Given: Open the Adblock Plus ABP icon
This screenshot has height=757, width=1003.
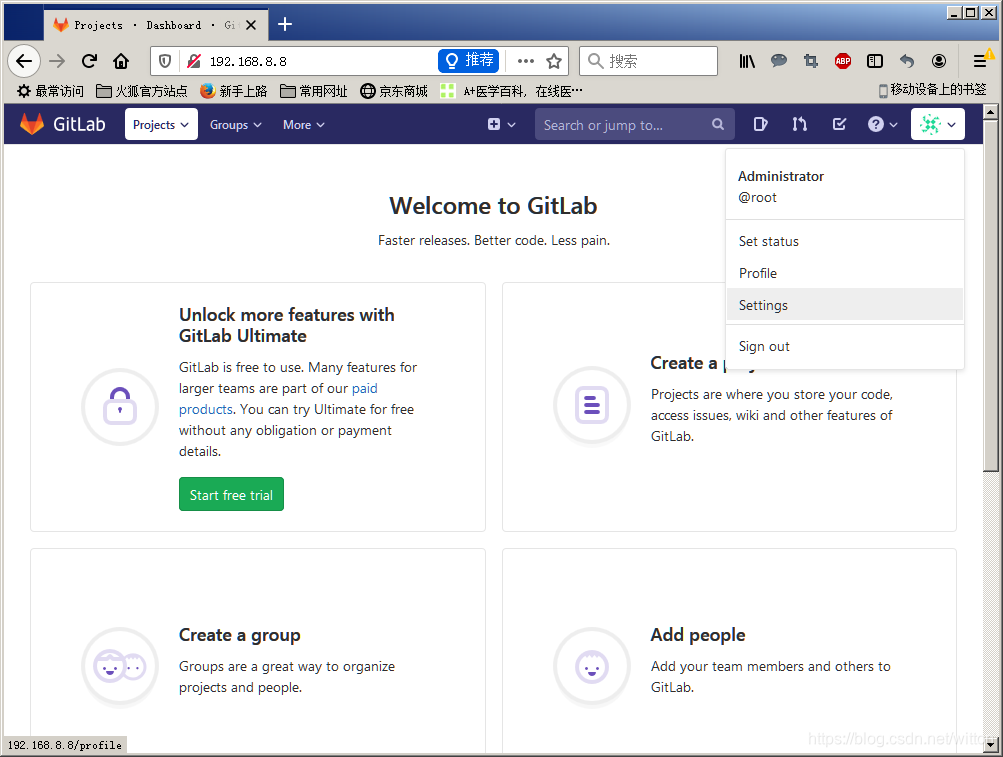Looking at the screenshot, I should pyautogui.click(x=843, y=61).
